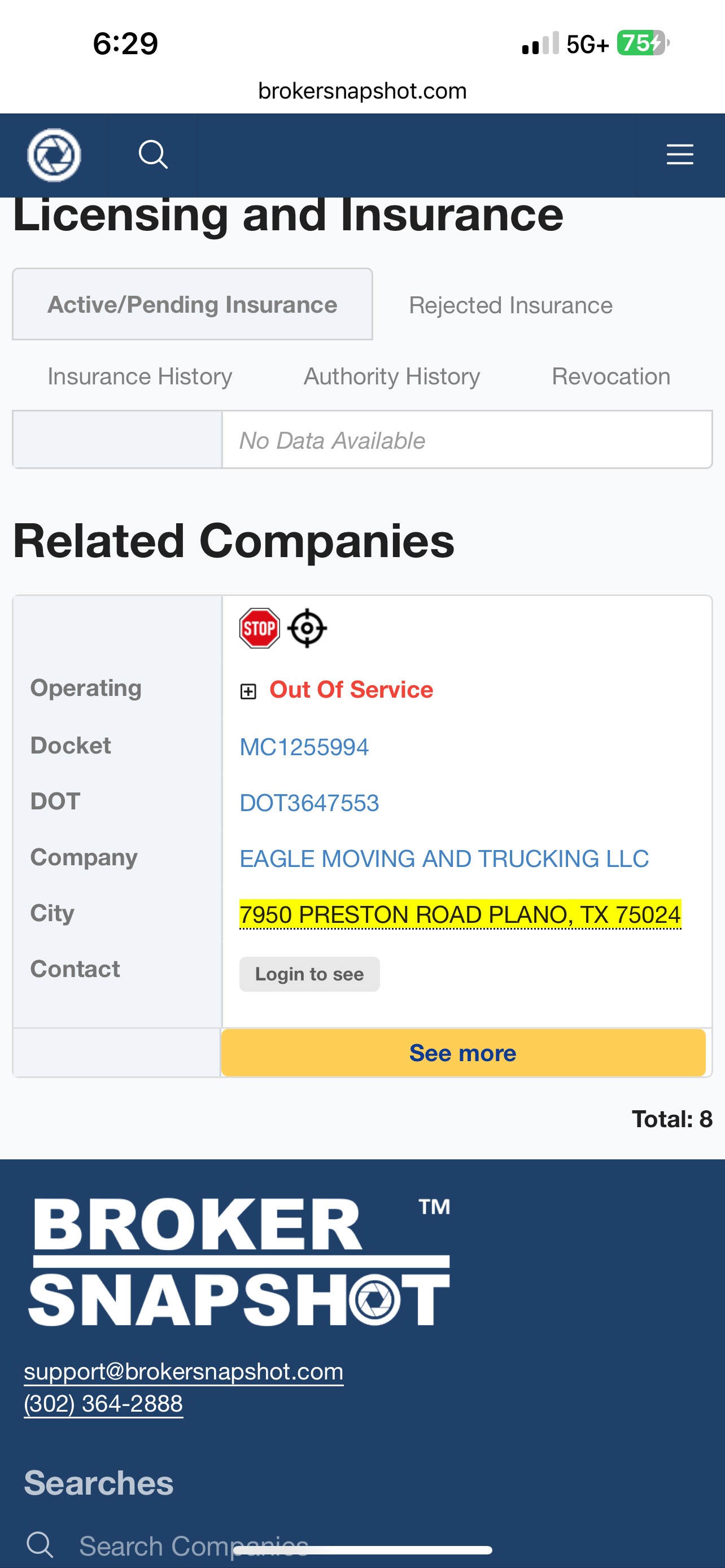Click the yellow See more button
This screenshot has width=725, height=1568.
(x=462, y=1053)
